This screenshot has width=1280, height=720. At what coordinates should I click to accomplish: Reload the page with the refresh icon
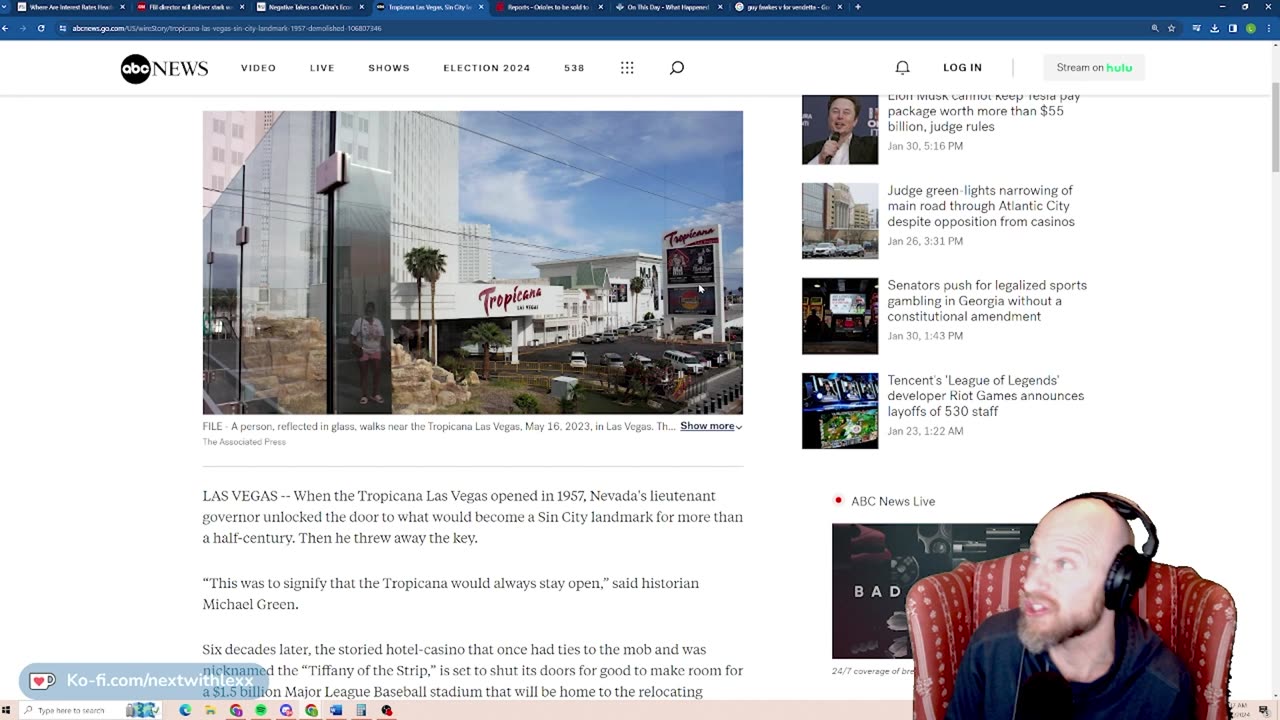coord(41,28)
